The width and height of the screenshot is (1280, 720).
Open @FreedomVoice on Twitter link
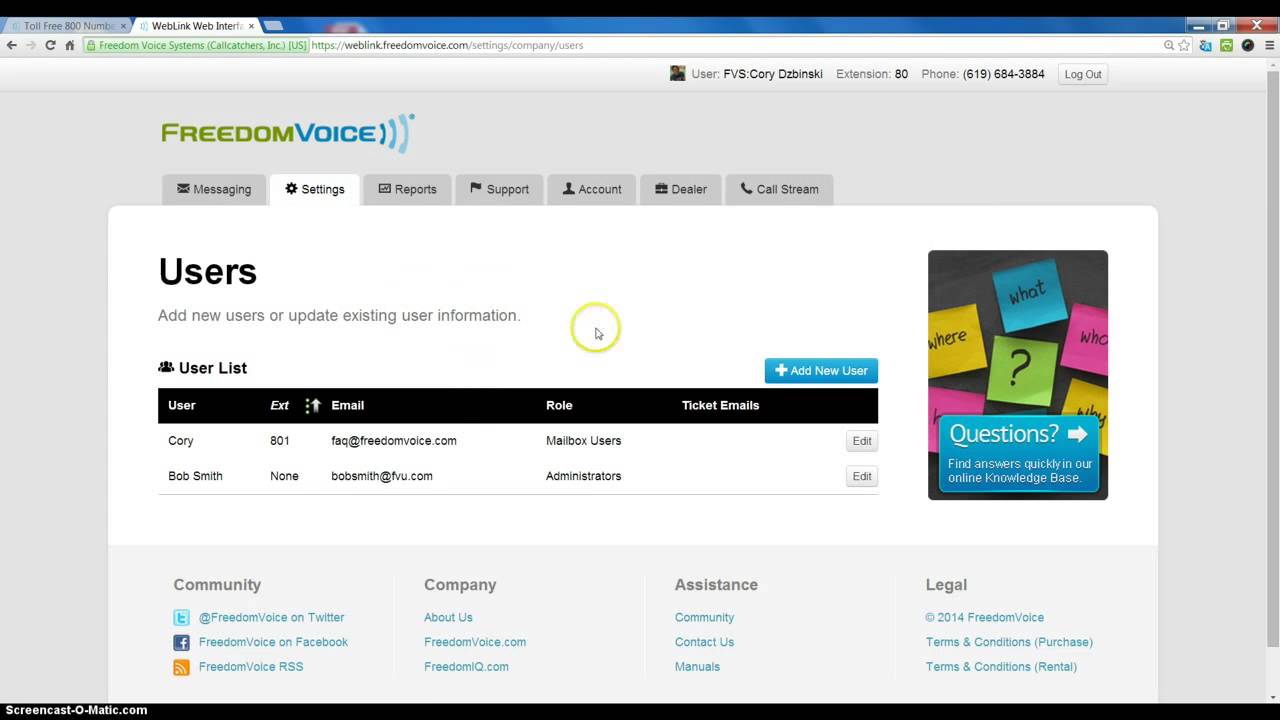point(271,618)
